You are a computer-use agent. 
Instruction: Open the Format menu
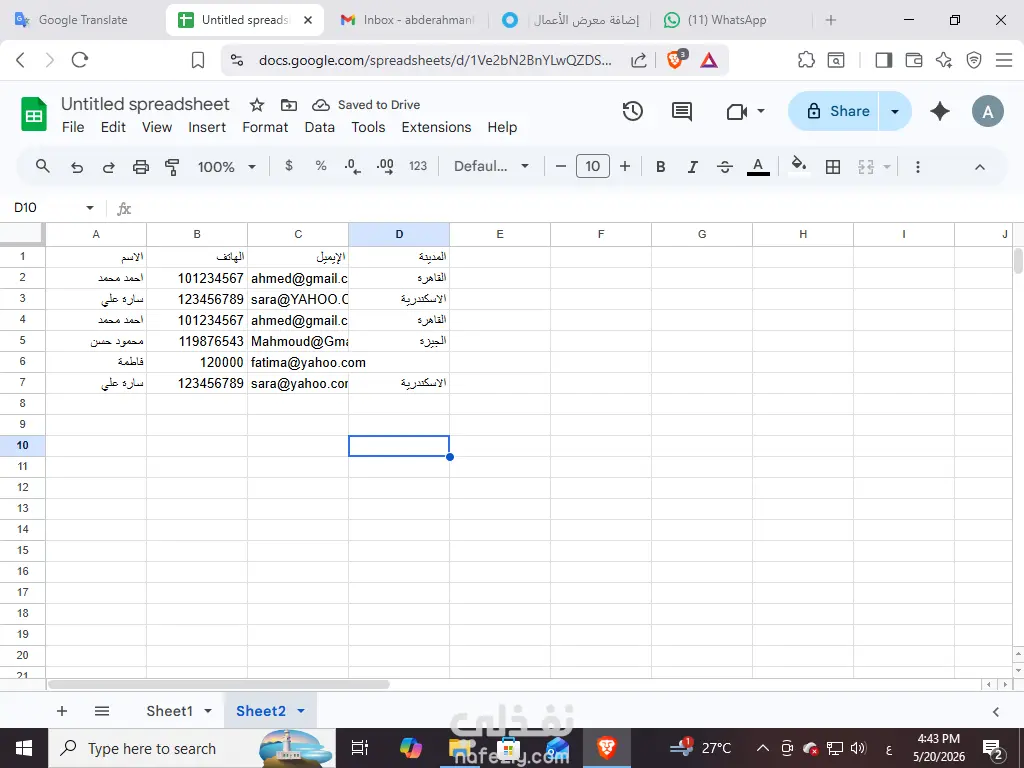pyautogui.click(x=265, y=127)
